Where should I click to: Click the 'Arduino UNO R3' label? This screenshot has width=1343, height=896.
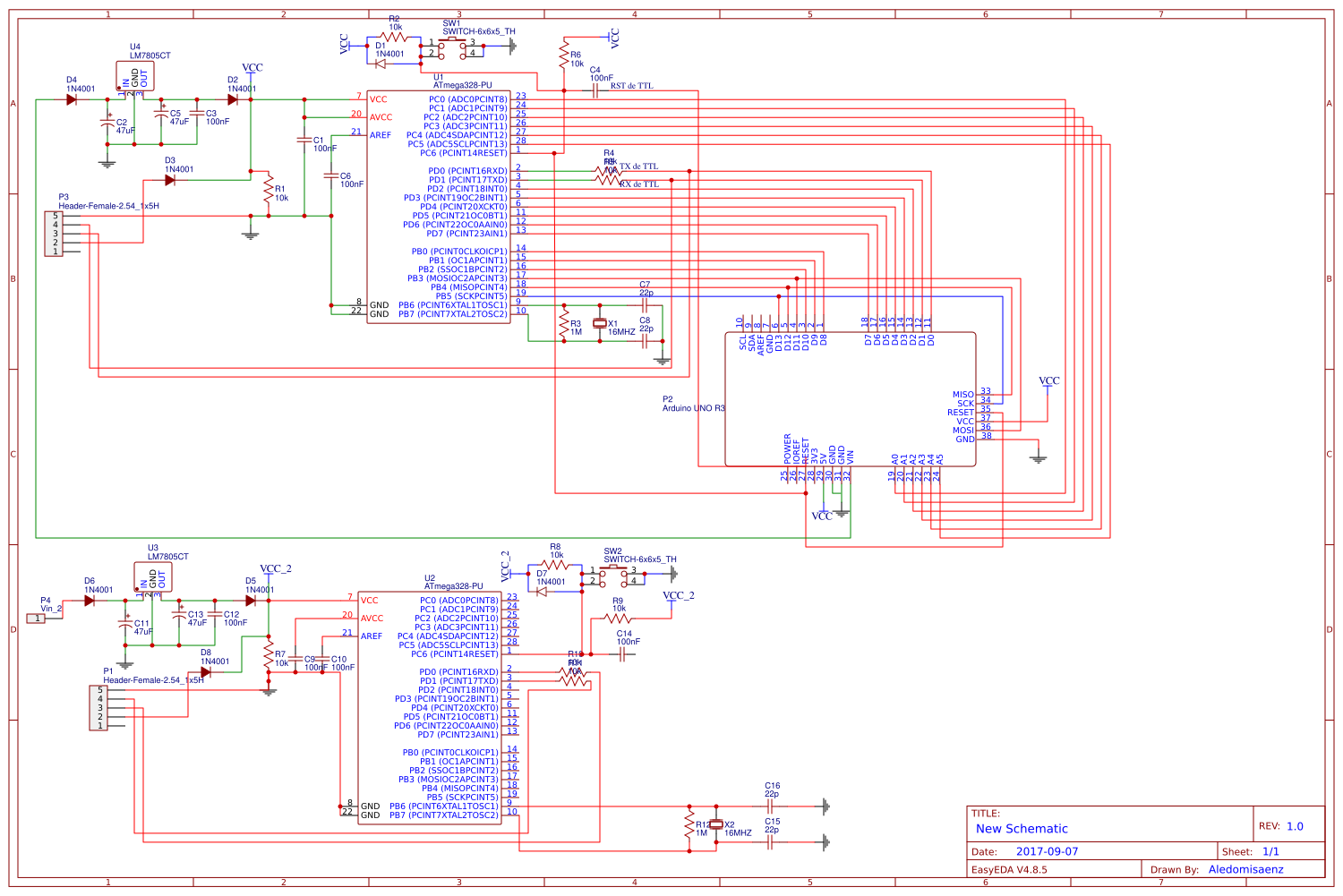tap(694, 408)
